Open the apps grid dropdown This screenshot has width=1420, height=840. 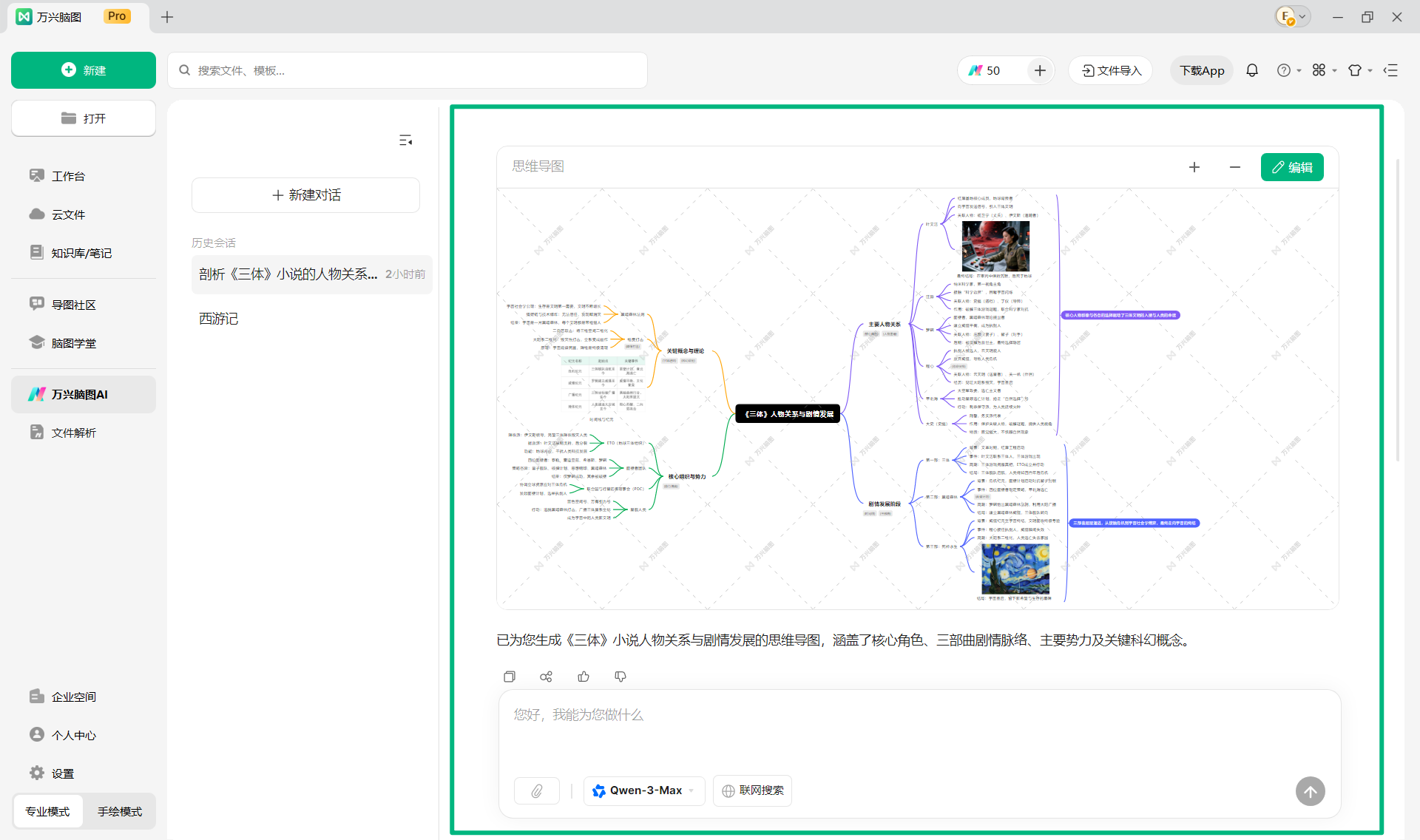tap(1324, 70)
